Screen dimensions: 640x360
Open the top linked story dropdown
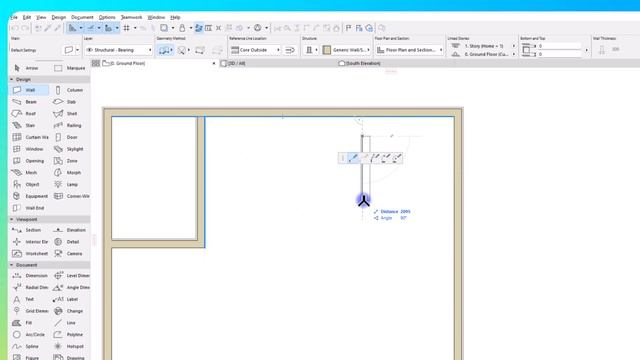click(x=483, y=46)
